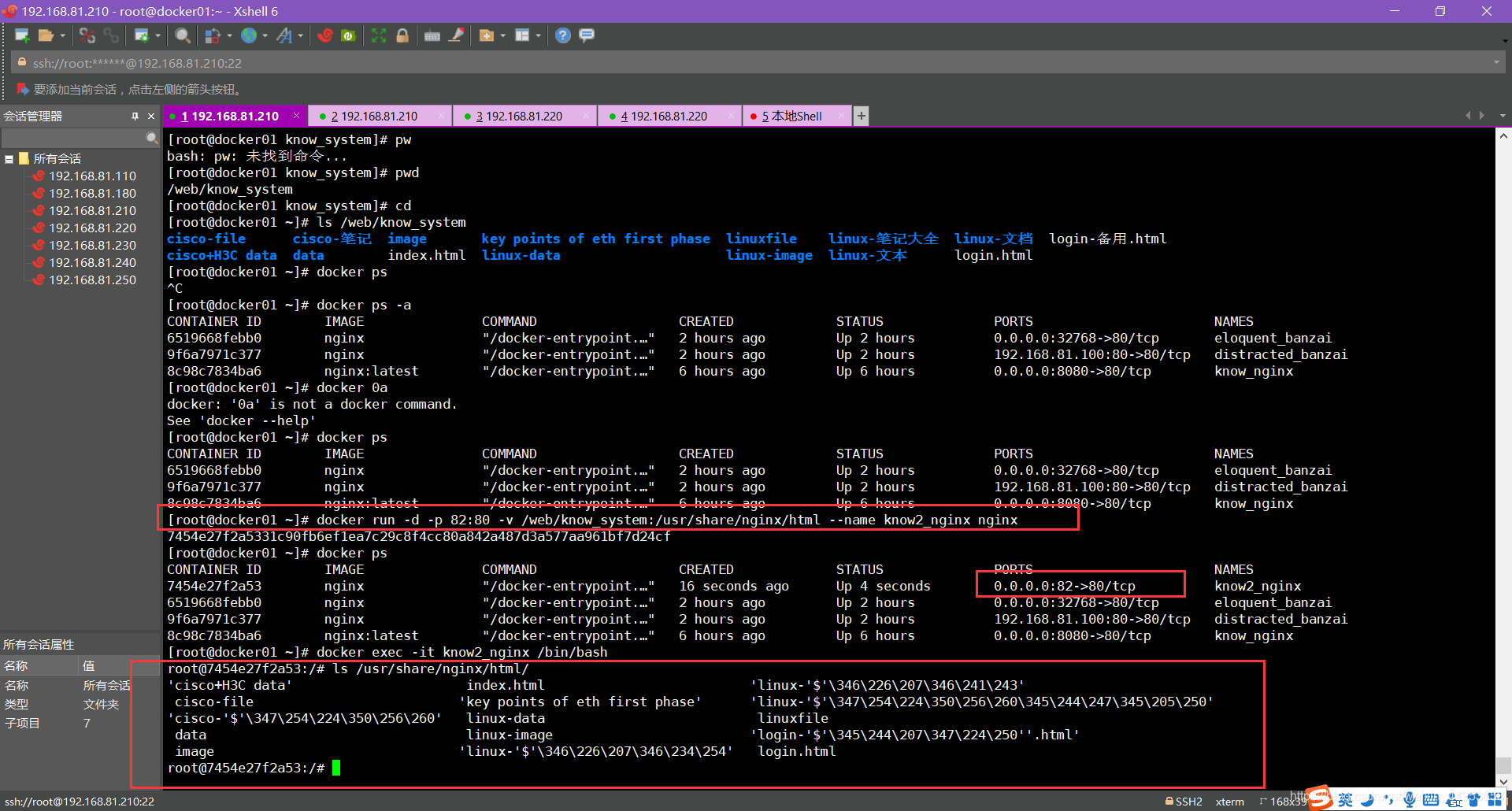Click the reconnect chain-link icon
1512x811 pixels.
pos(111,35)
